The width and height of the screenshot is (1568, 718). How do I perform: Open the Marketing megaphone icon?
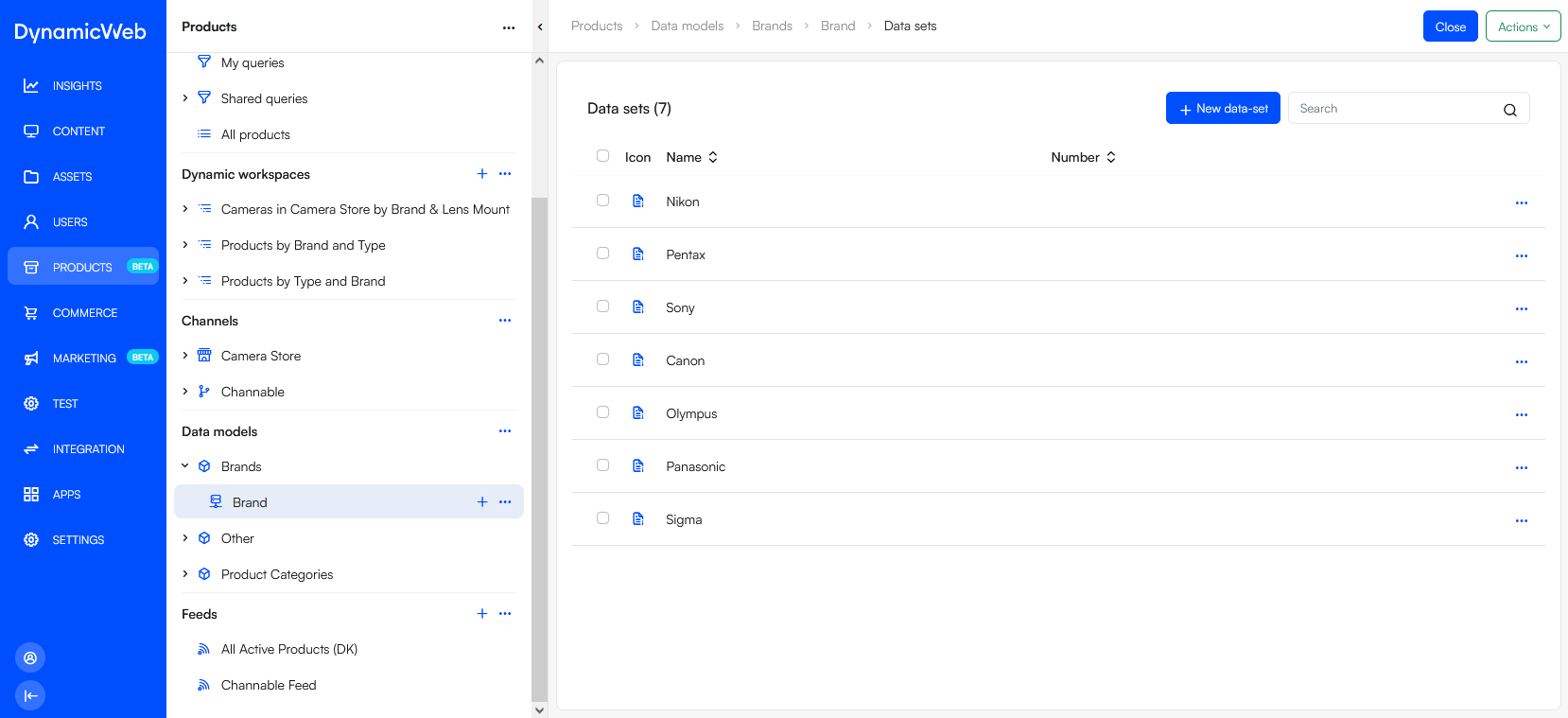[31, 359]
